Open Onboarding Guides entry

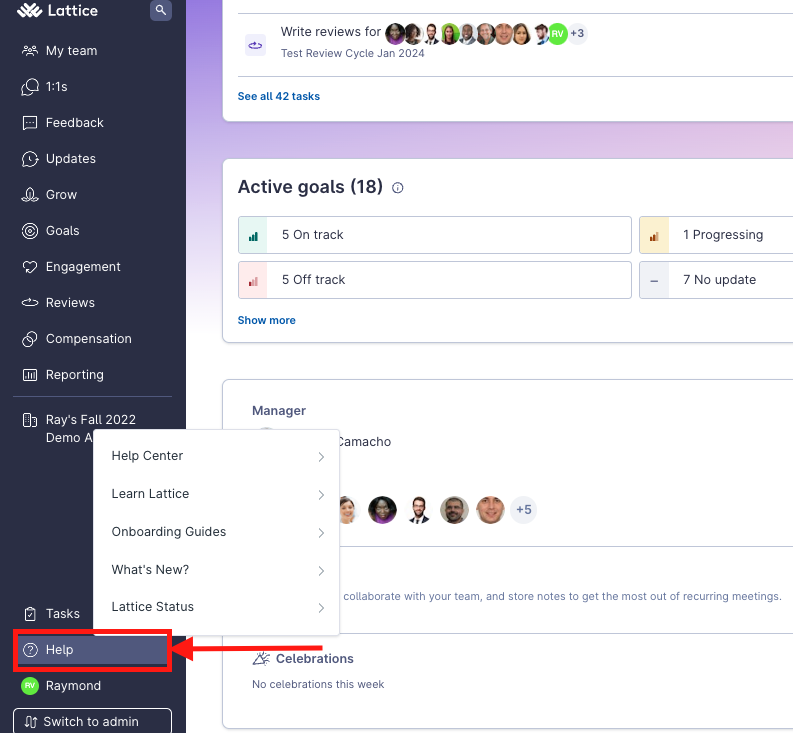coord(216,532)
